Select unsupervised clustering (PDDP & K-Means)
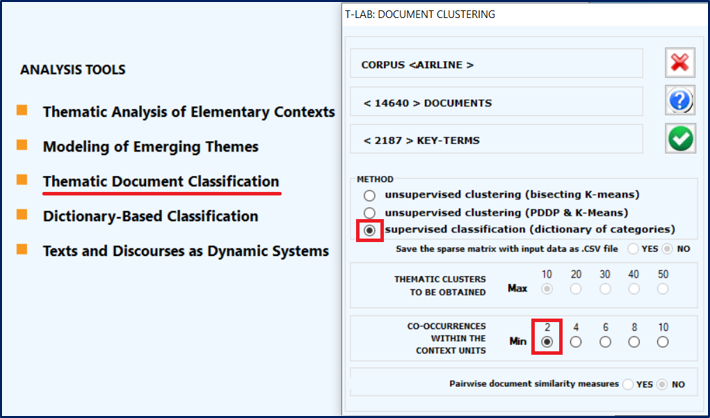 (x=369, y=213)
